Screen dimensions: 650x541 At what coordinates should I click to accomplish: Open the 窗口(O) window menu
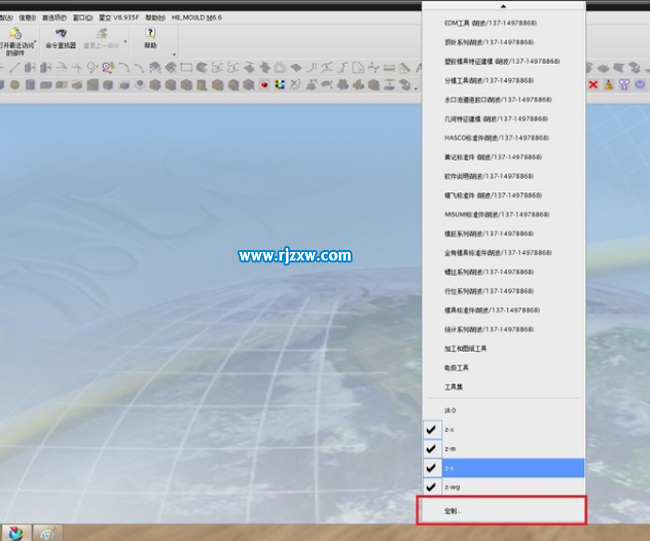(82, 17)
